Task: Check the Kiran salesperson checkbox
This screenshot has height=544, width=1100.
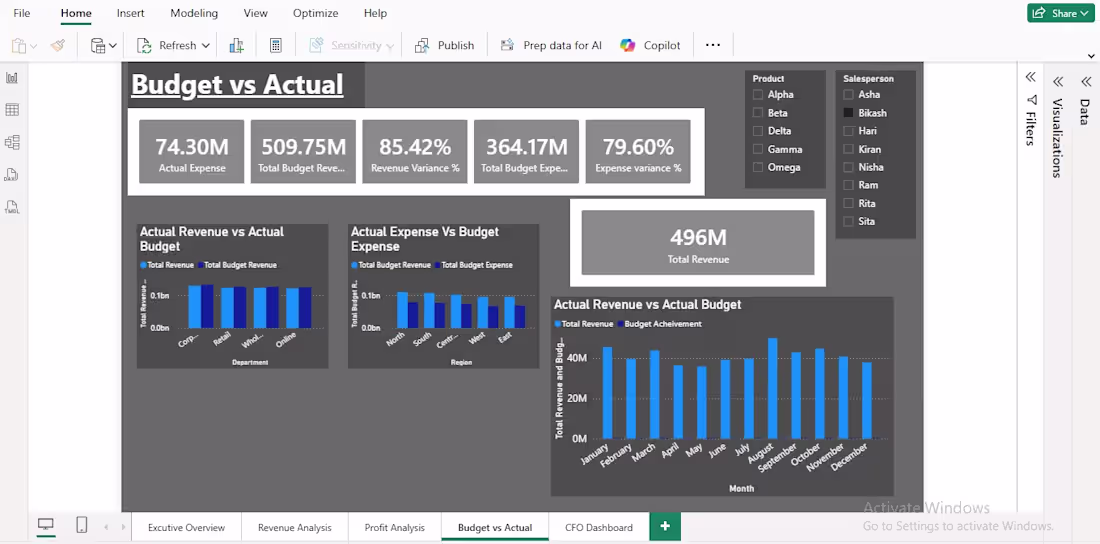Action: pos(848,150)
